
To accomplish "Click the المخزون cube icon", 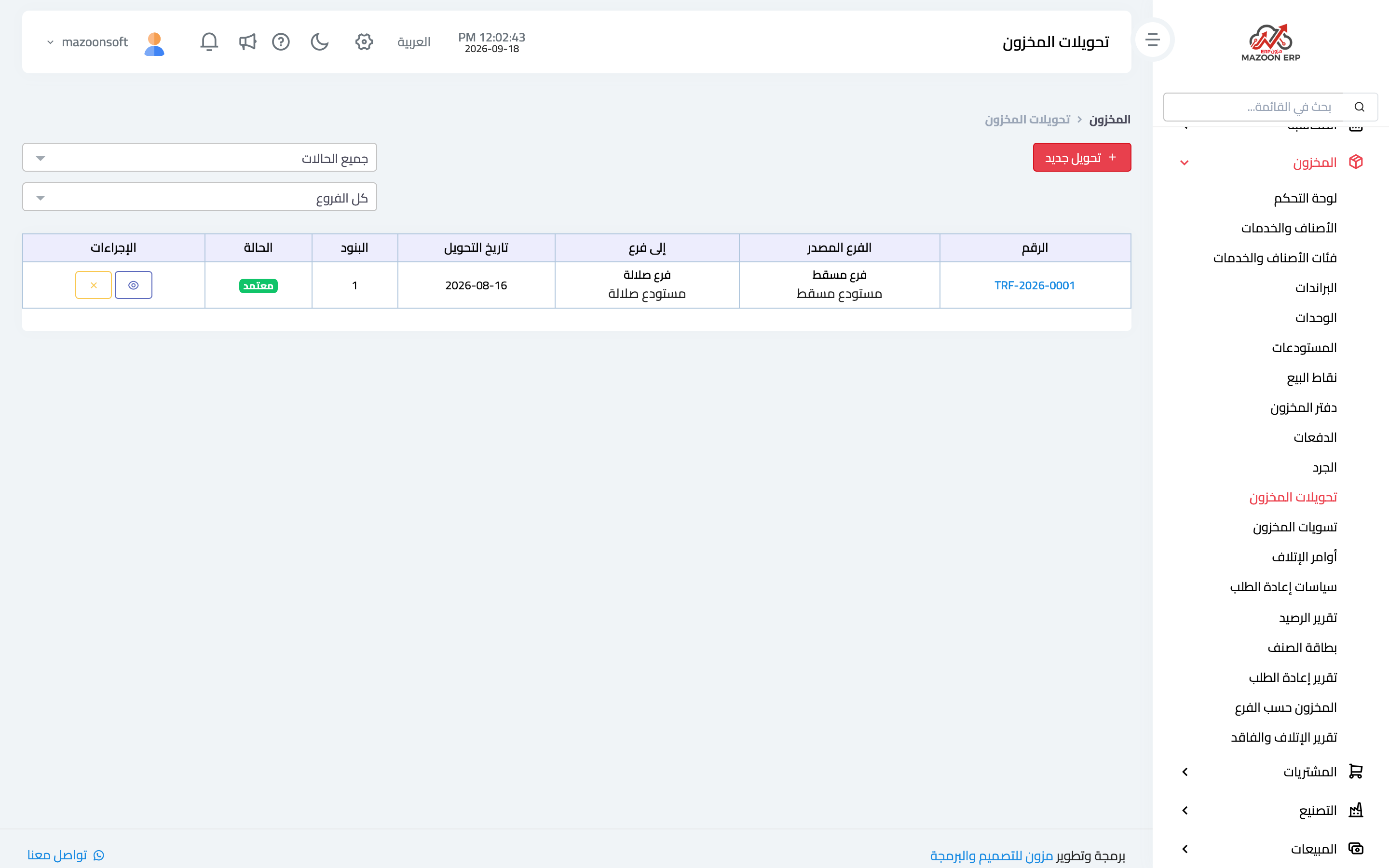I will click(1356, 162).
